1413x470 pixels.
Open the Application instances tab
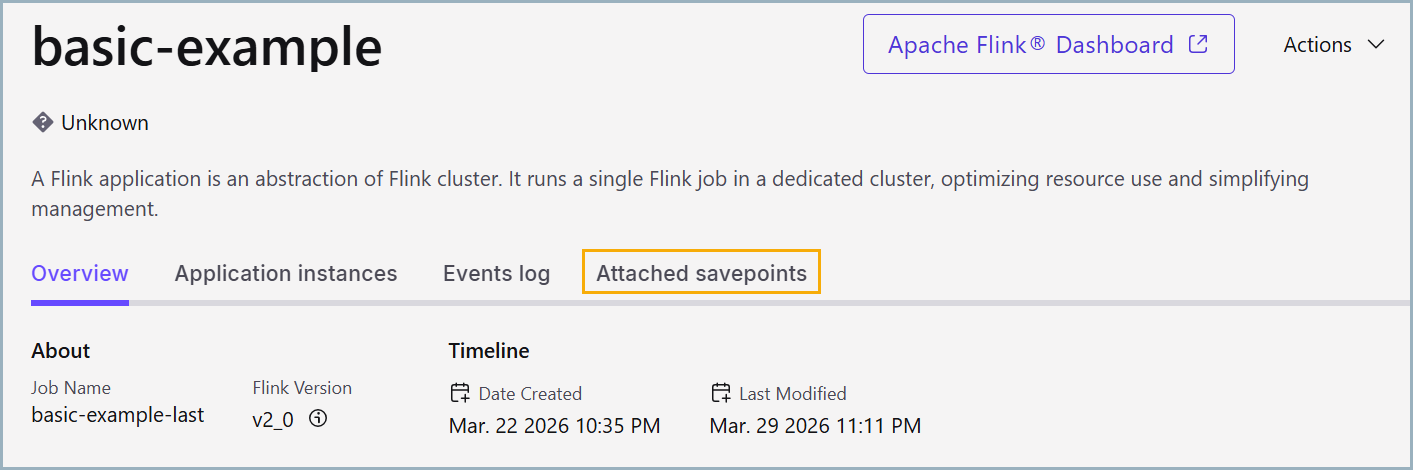286,273
